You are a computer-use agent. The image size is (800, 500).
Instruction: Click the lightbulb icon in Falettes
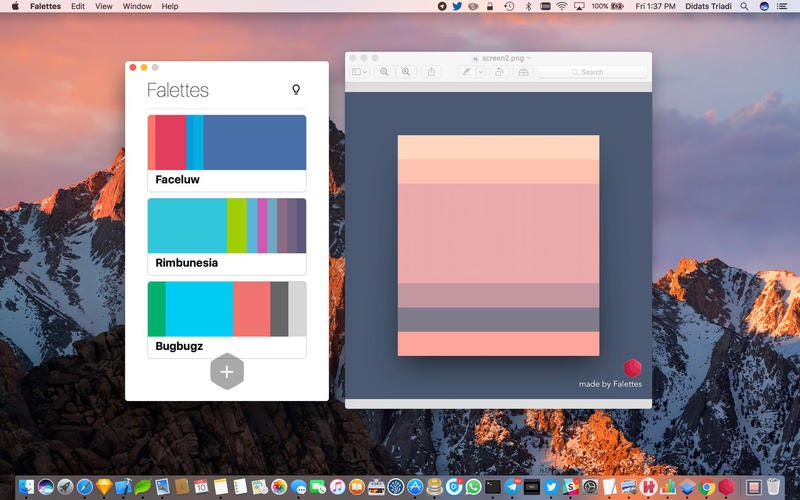coord(296,89)
